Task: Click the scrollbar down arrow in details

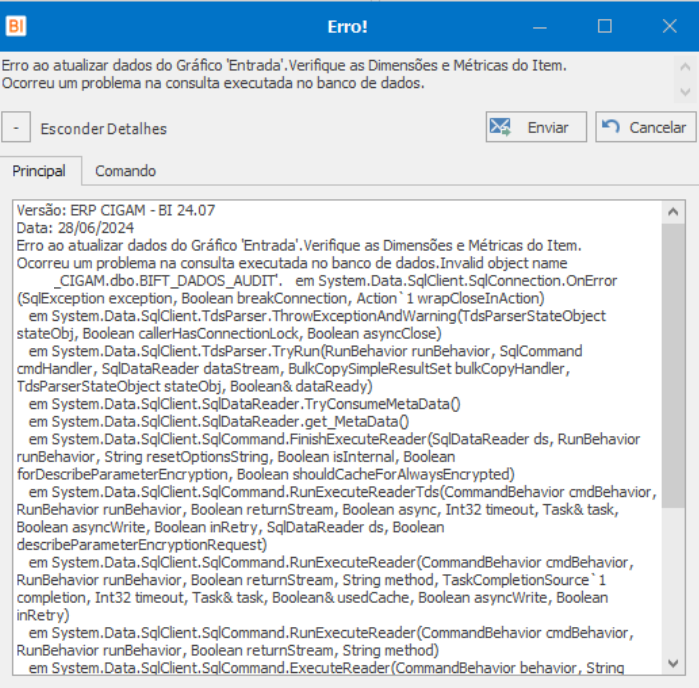Action: click(x=674, y=664)
